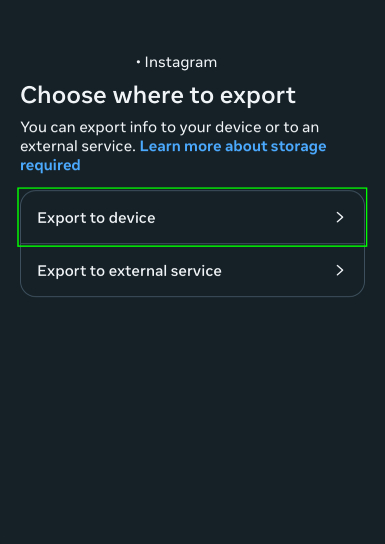Select the bullet dot before Instagram
Screen dimensions: 385x544
click(x=138, y=62)
